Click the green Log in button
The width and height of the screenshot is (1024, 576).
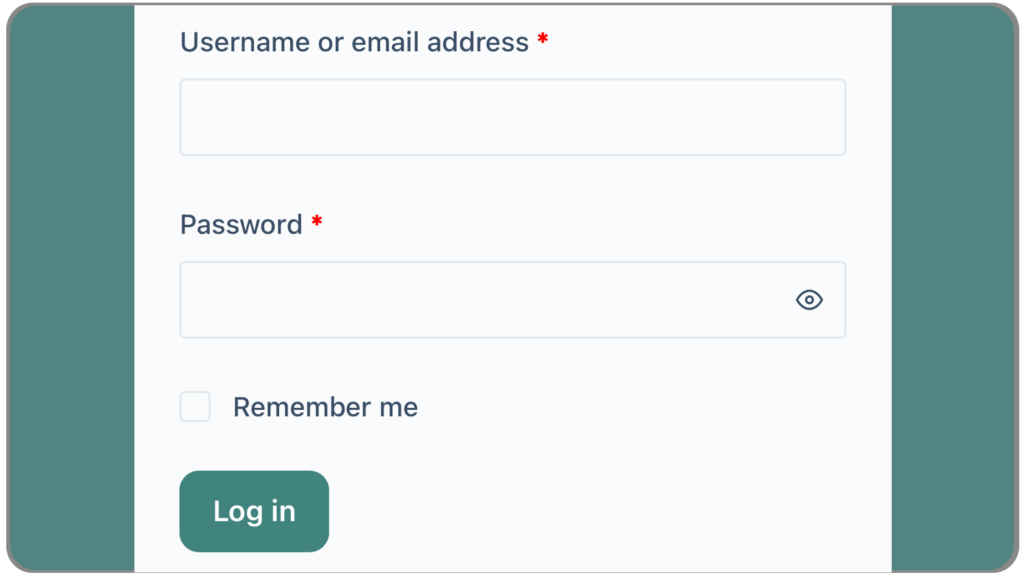[x=254, y=511]
